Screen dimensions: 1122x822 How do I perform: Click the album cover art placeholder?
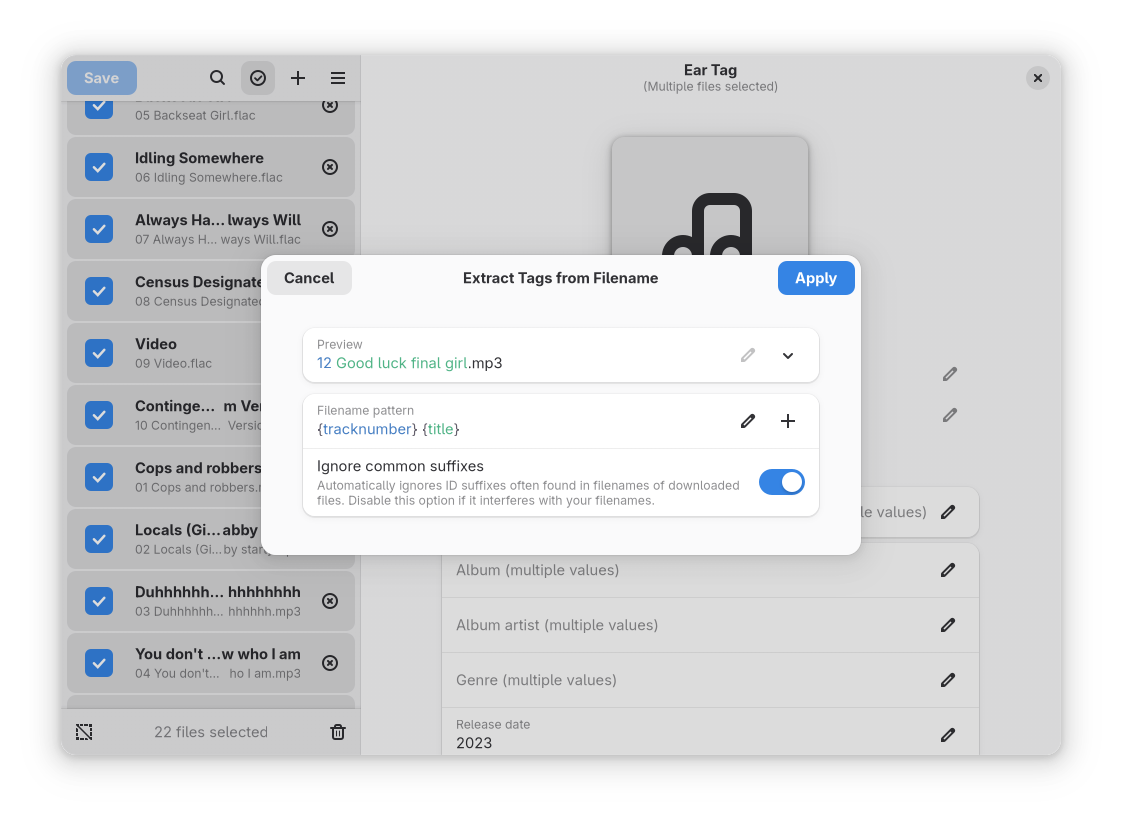(710, 196)
